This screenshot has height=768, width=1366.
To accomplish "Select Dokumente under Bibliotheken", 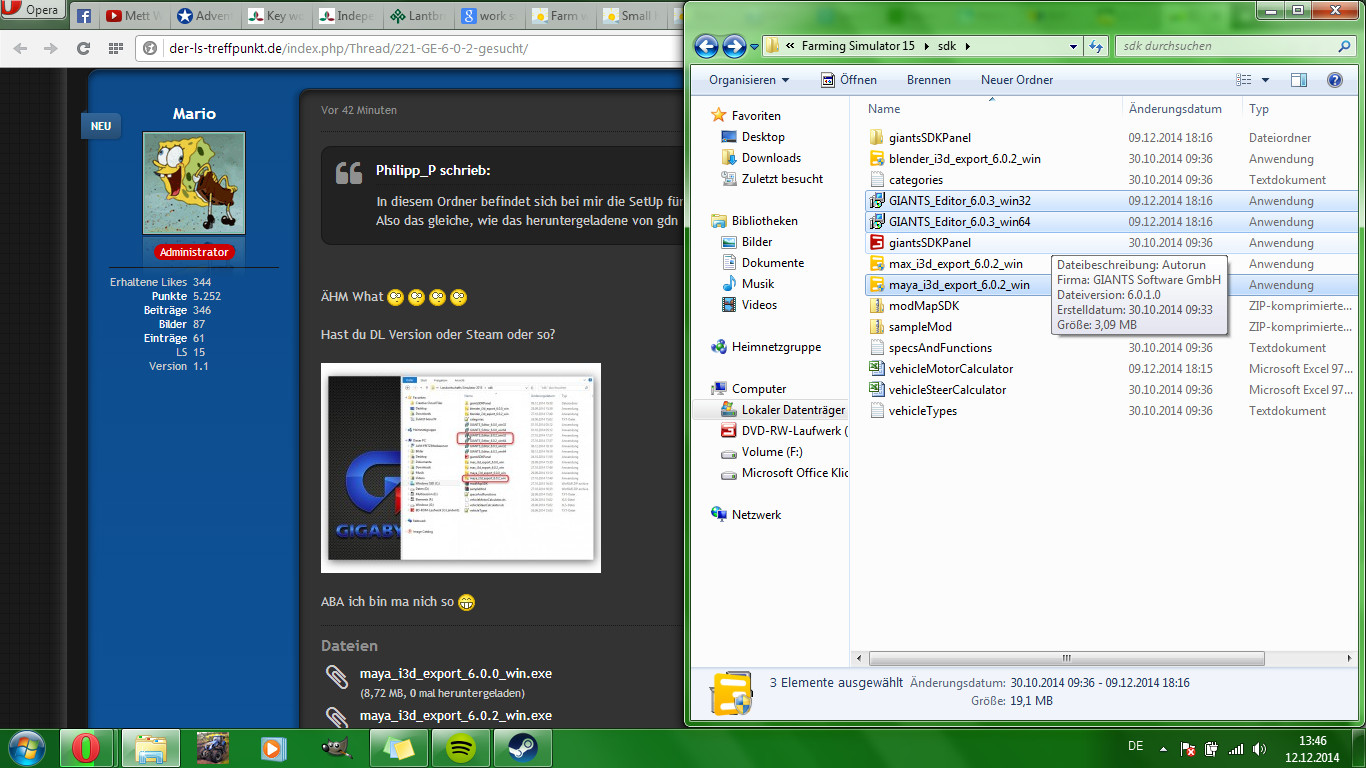I will (772, 263).
